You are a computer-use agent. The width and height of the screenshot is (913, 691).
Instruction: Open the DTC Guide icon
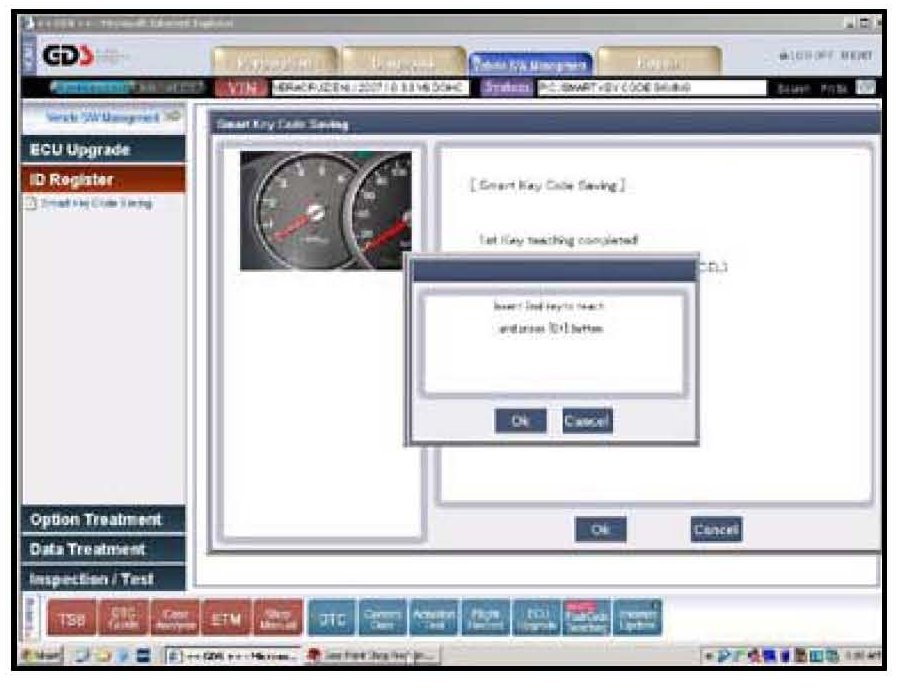point(128,618)
